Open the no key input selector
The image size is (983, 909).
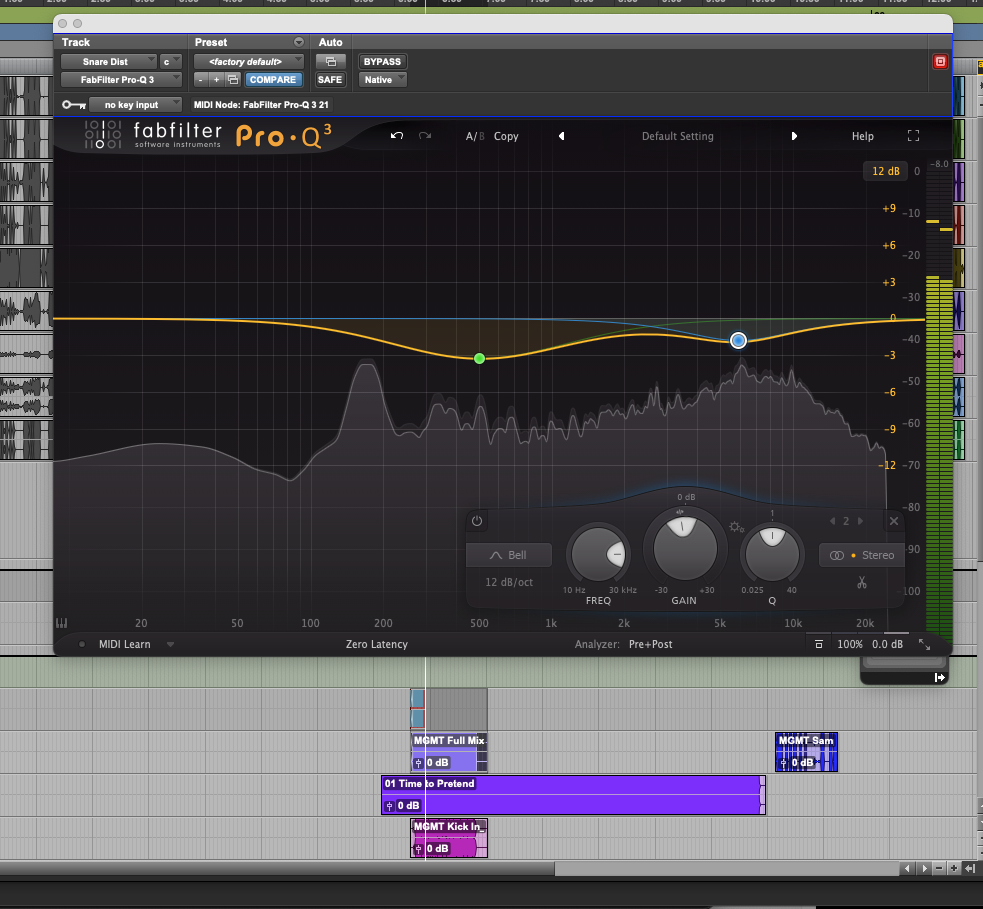click(135, 105)
